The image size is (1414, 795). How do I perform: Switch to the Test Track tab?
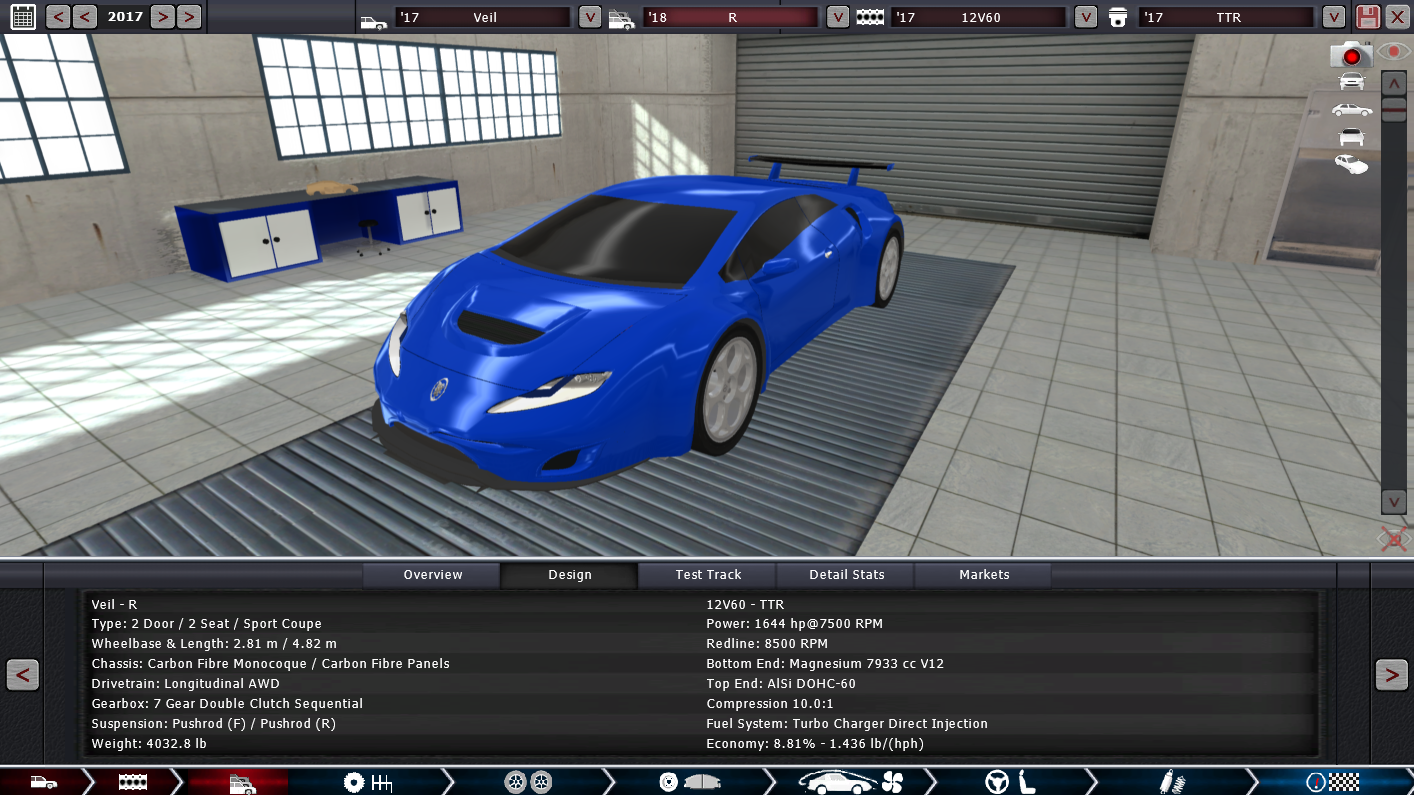coord(708,575)
